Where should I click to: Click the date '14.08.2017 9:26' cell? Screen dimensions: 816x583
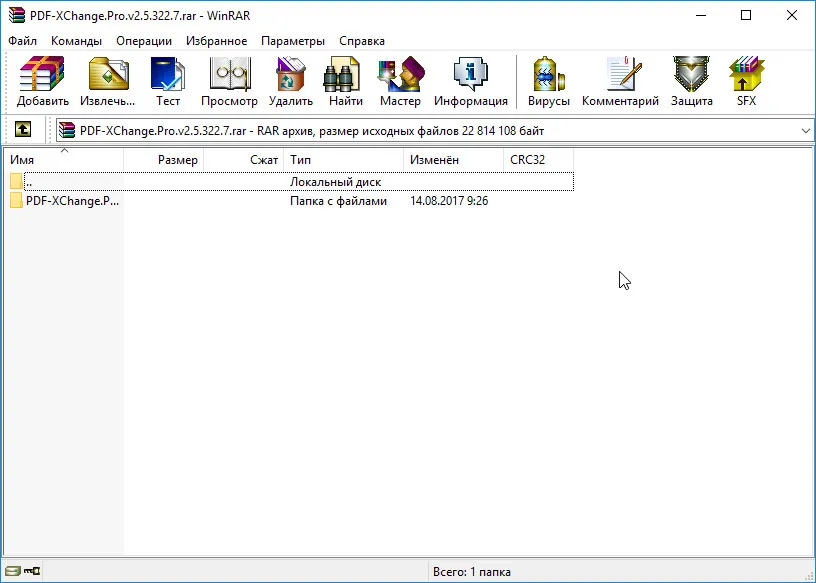[449, 201]
